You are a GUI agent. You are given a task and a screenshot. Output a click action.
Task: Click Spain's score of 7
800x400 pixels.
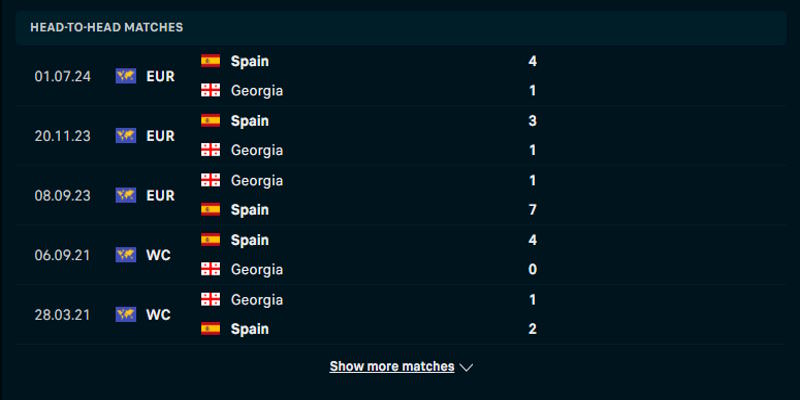click(x=533, y=210)
